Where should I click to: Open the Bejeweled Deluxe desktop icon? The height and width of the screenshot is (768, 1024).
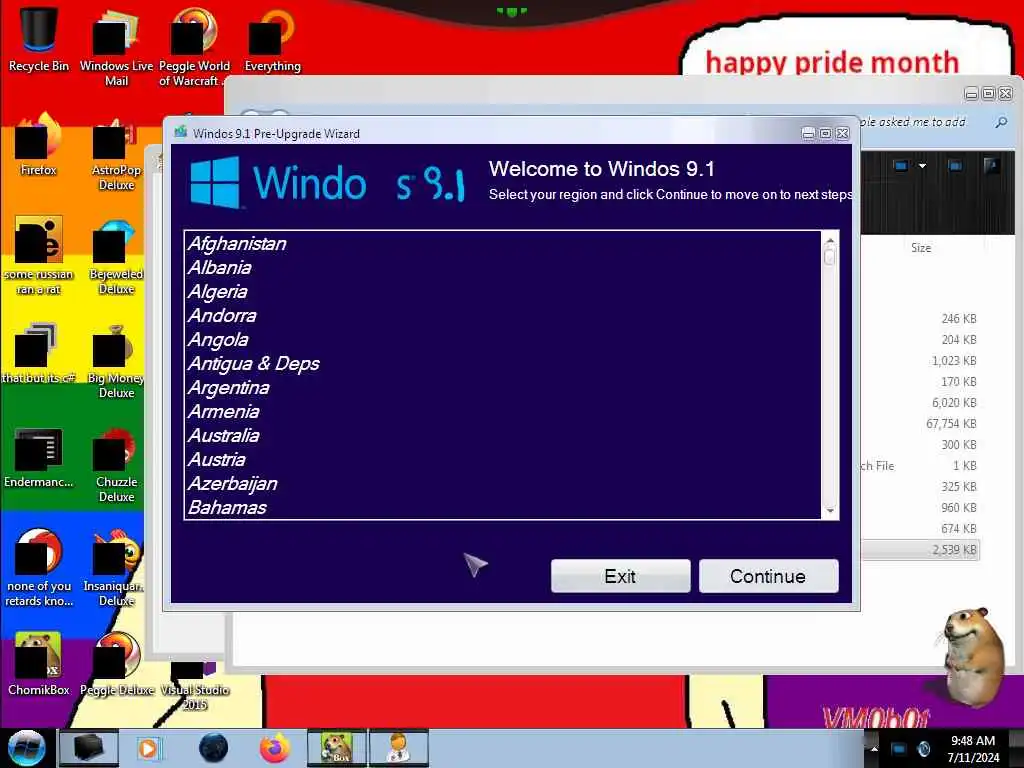(116, 256)
